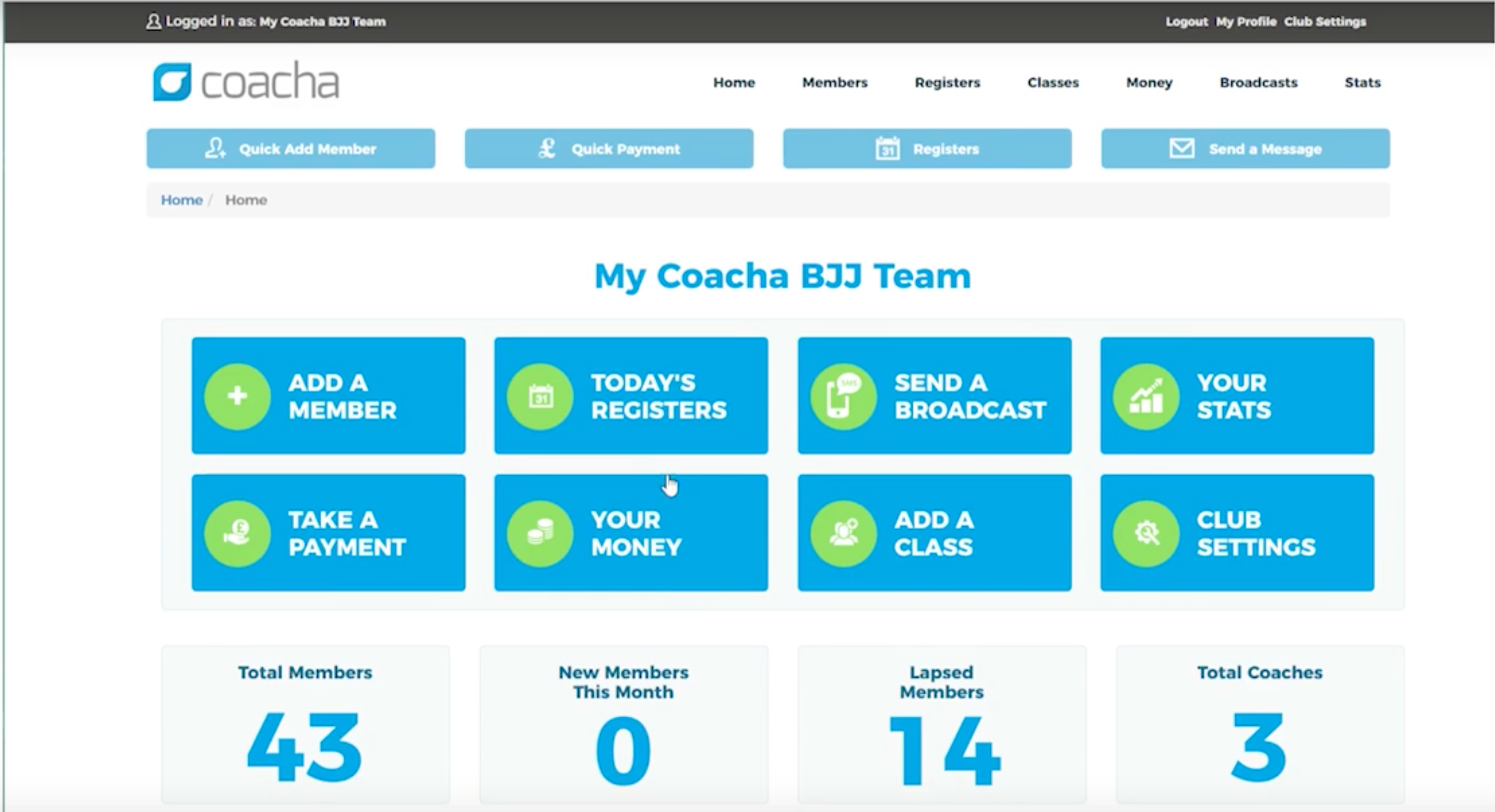This screenshot has width=1495, height=812.
Task: Click the Coacha logo
Action: (245, 82)
